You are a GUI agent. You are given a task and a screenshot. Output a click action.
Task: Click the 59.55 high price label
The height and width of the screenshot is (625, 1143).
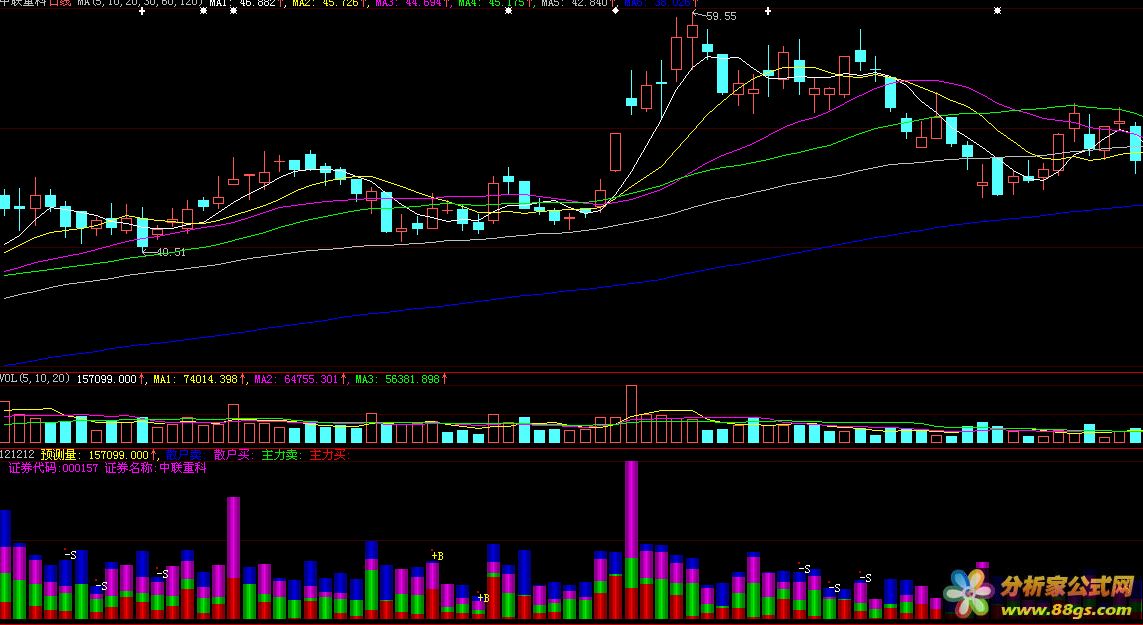tap(721, 16)
